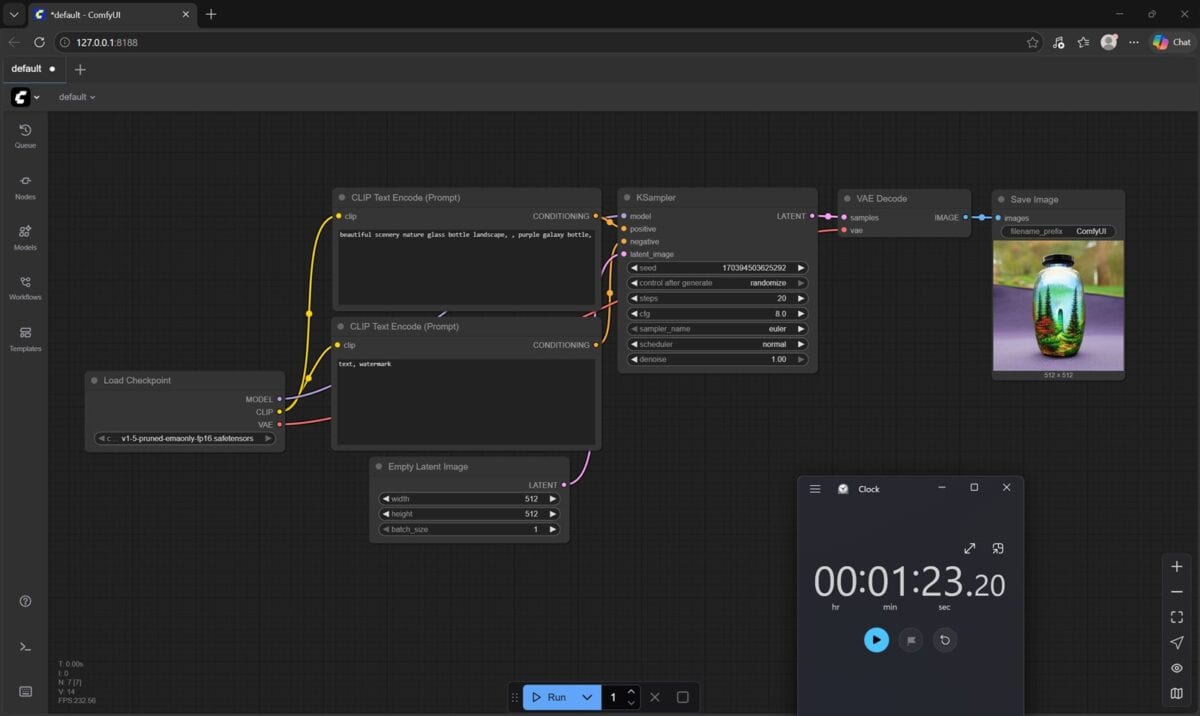Toggle the bottom console panel icon
The width and height of the screenshot is (1200, 716).
pos(25,647)
